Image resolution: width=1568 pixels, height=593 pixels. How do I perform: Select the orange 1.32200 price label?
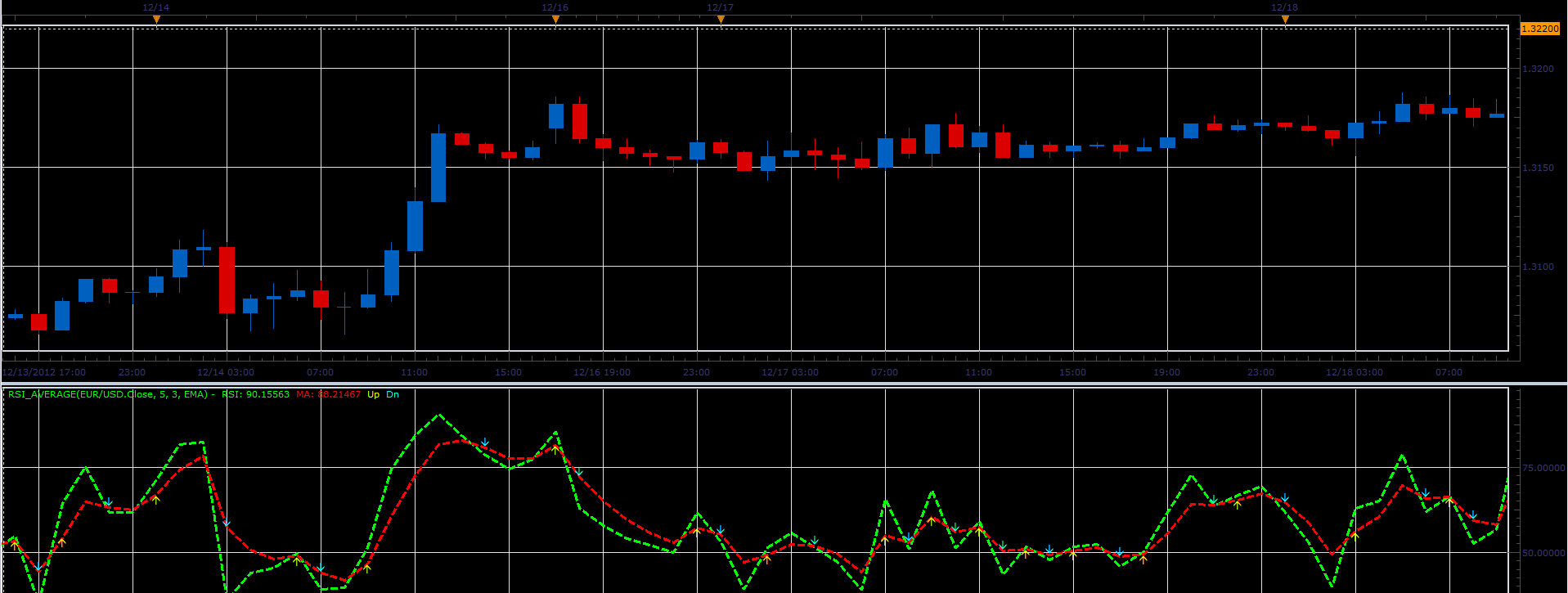coord(1540,29)
